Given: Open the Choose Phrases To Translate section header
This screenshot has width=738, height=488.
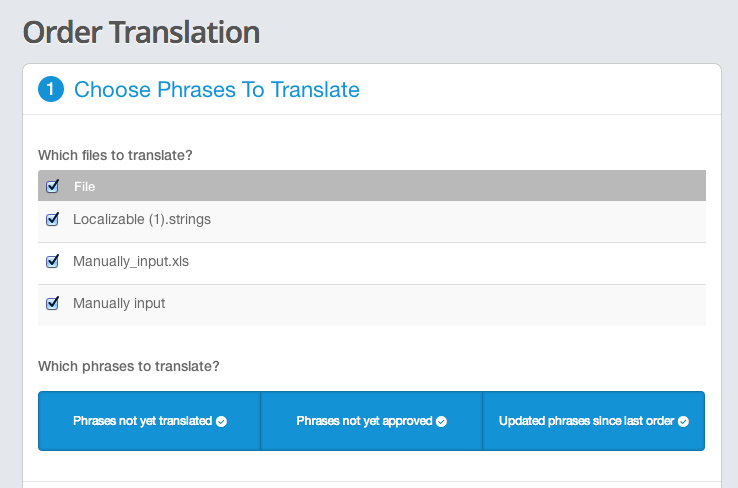Looking at the screenshot, I should 217,89.
